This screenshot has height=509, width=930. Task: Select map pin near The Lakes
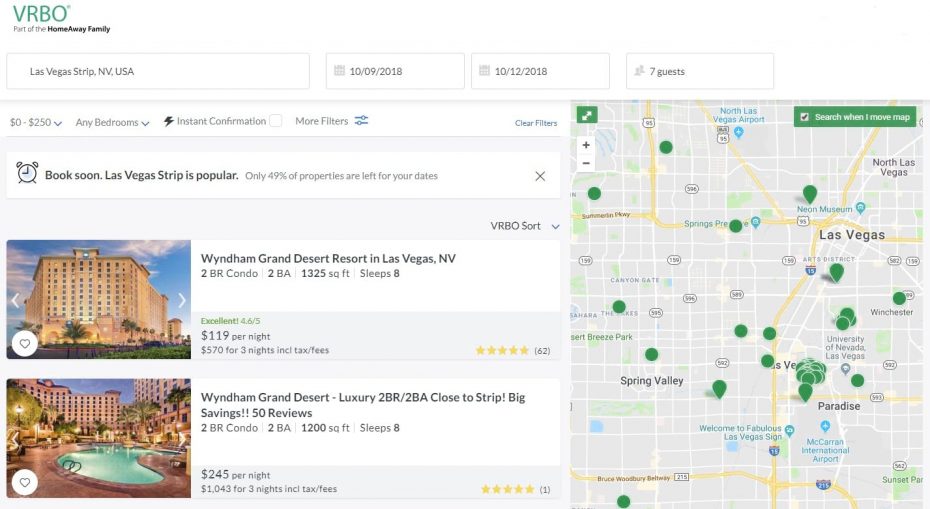pyautogui.click(x=619, y=307)
